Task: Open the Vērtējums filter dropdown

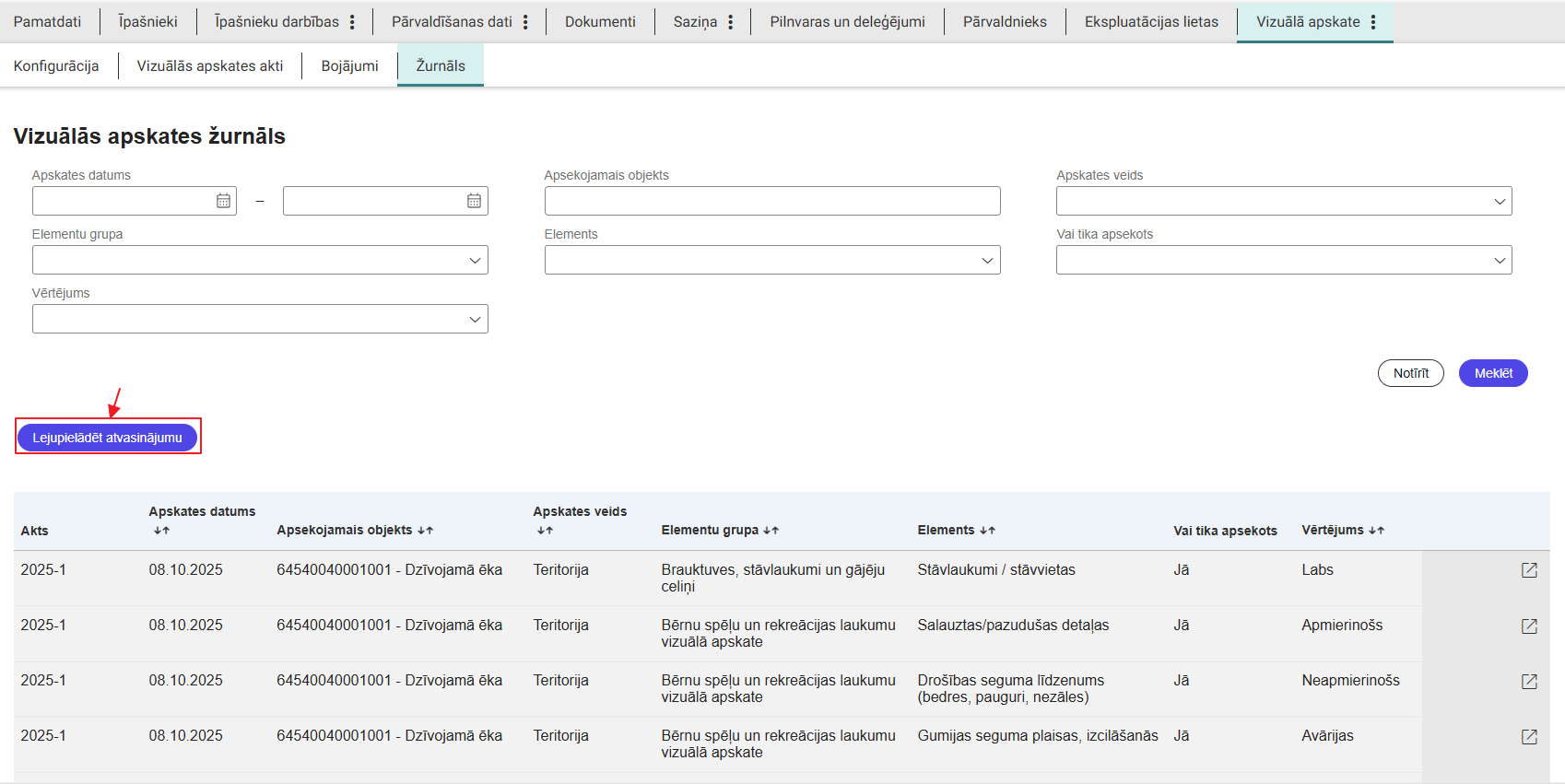Action: point(259,319)
